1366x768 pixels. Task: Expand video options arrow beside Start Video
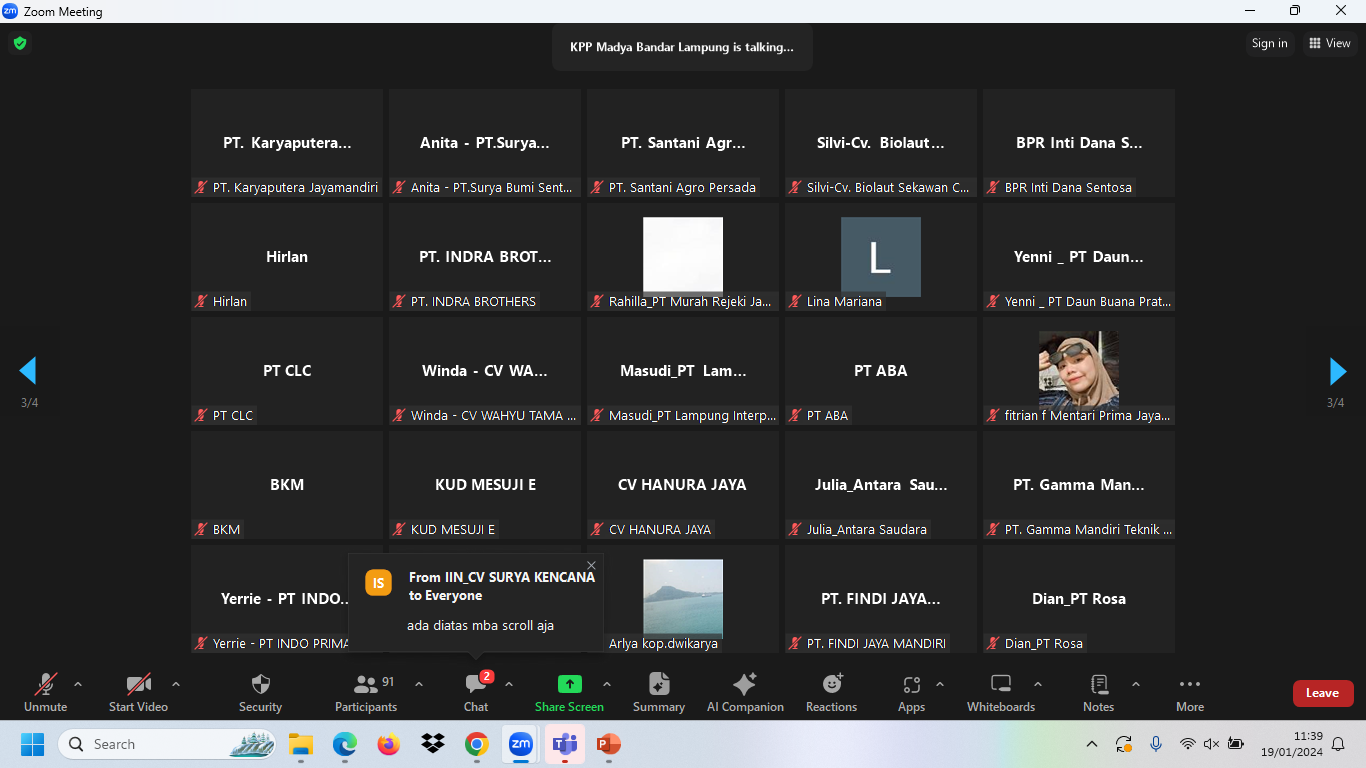click(x=176, y=685)
